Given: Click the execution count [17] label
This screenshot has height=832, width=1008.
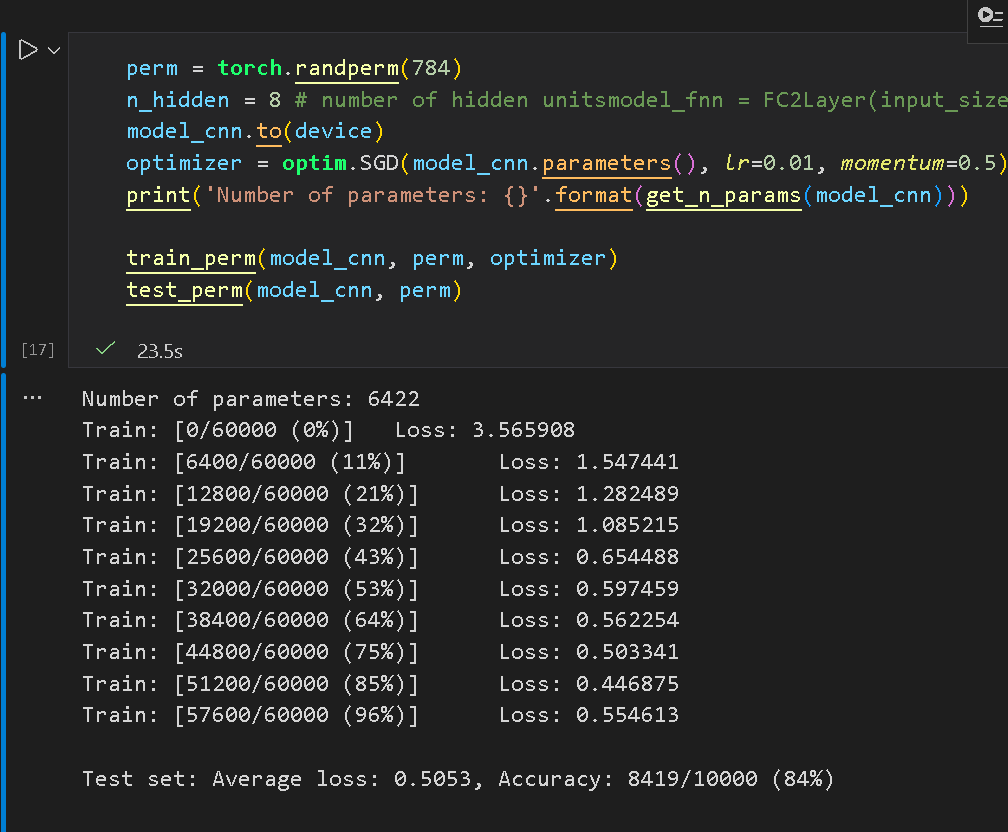Looking at the screenshot, I should (37, 350).
